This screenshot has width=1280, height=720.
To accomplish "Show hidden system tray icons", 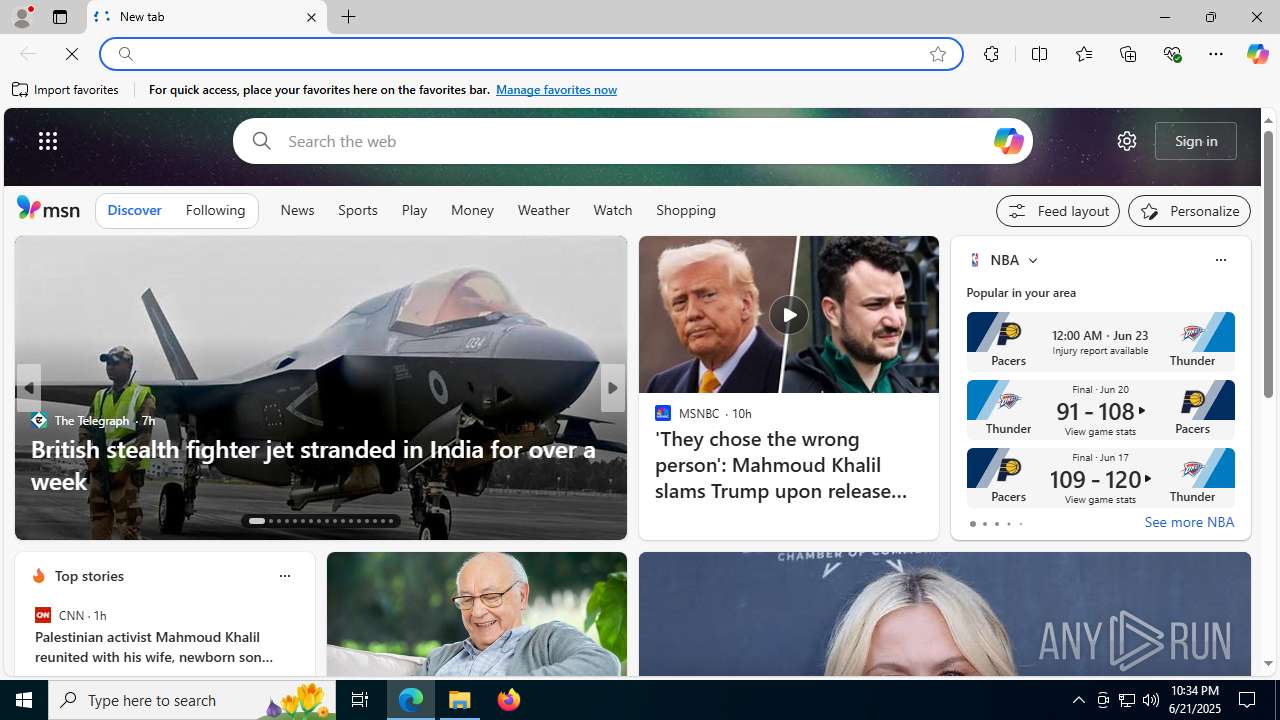I will (1078, 700).
